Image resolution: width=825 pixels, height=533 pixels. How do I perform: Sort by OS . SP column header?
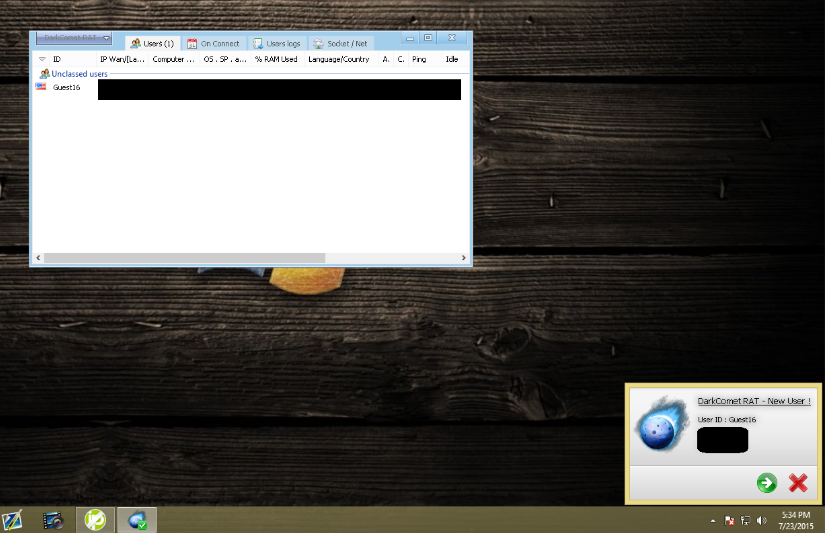(x=225, y=59)
